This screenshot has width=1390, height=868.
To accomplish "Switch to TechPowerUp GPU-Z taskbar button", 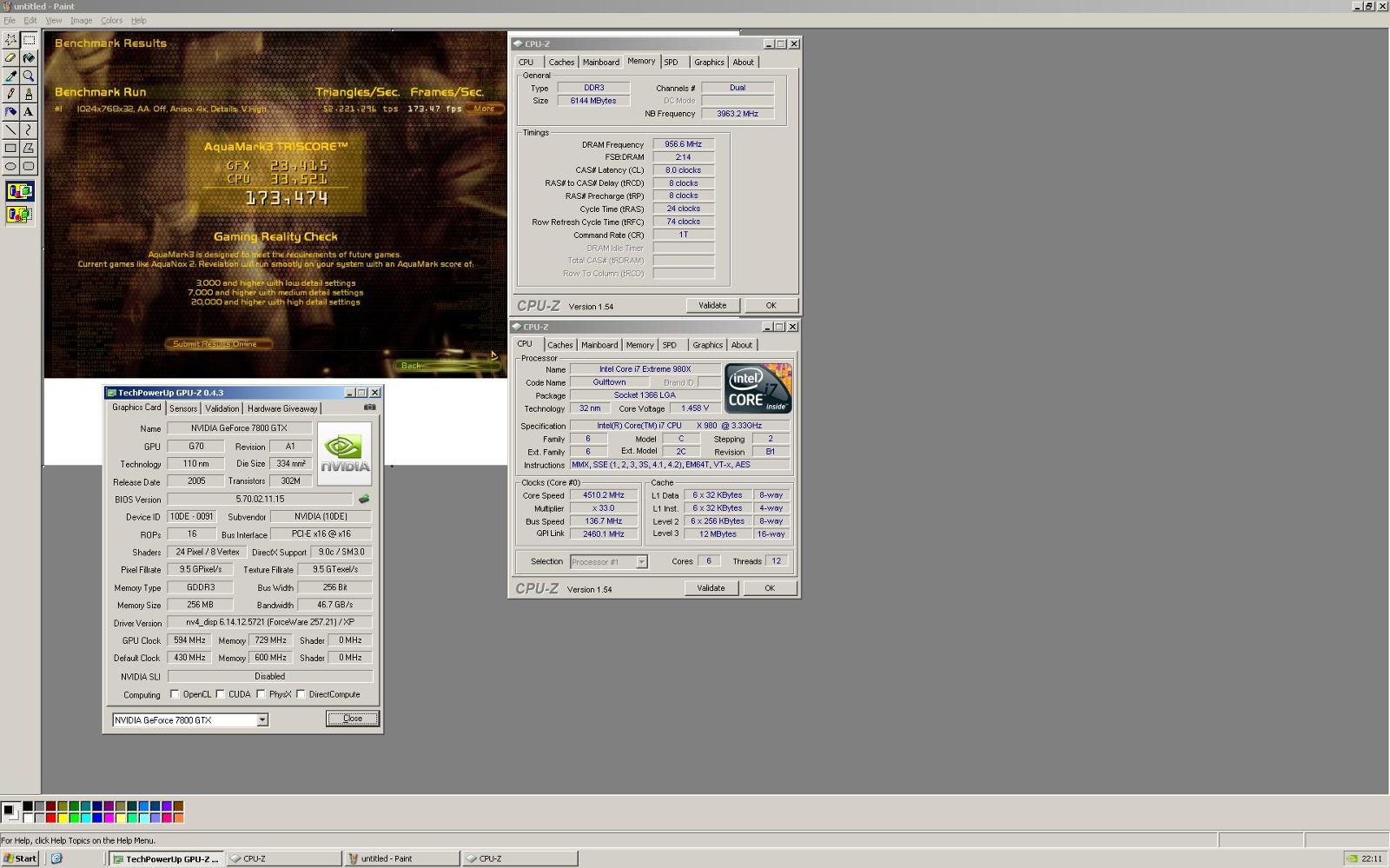I will click(x=167, y=858).
